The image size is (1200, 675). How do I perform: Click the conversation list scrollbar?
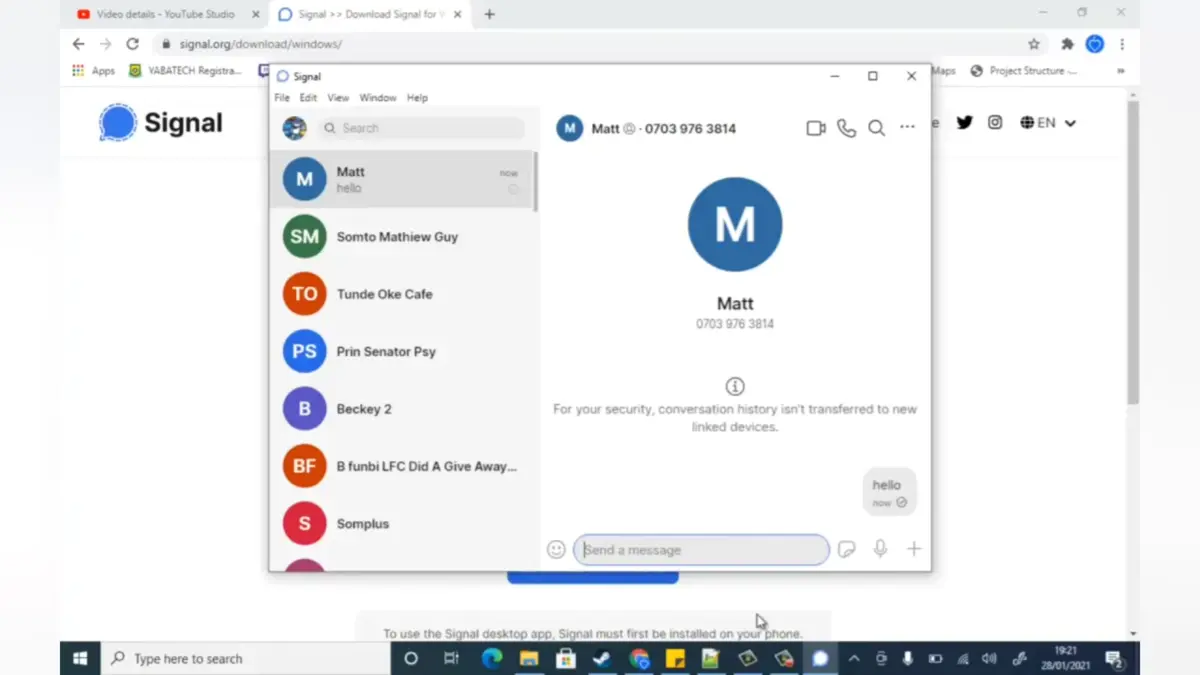tap(535, 181)
